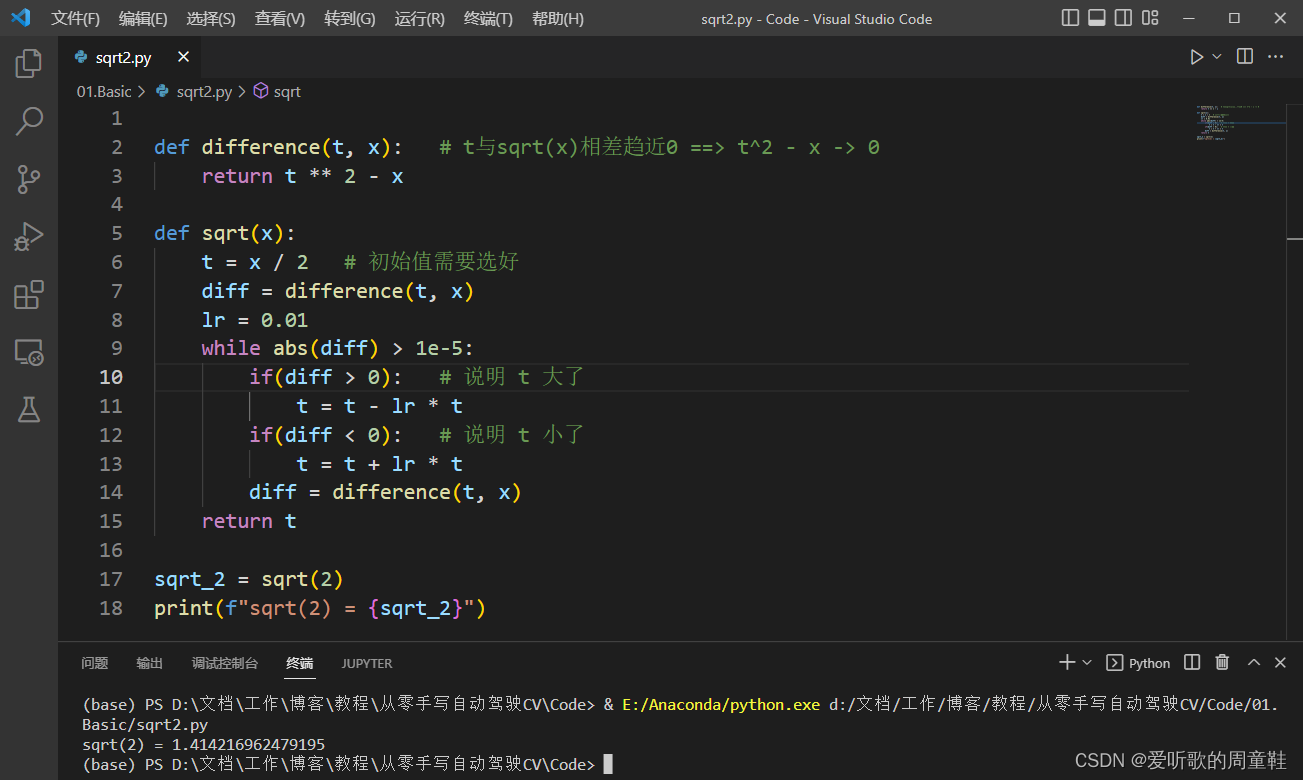Switch to the 问题 panel tab
The height and width of the screenshot is (780, 1303).
pyautogui.click(x=95, y=663)
